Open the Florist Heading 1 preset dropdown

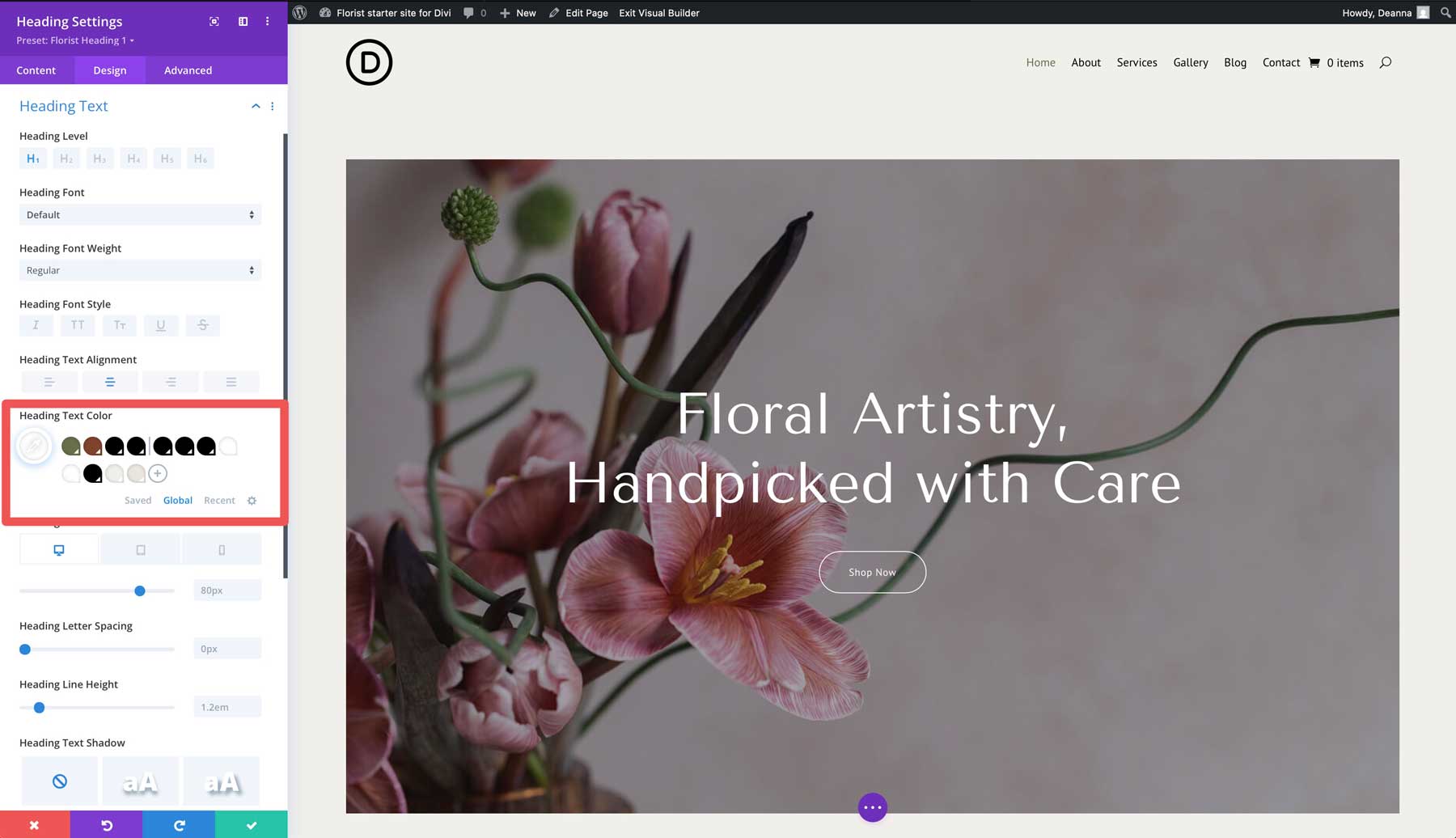click(74, 40)
